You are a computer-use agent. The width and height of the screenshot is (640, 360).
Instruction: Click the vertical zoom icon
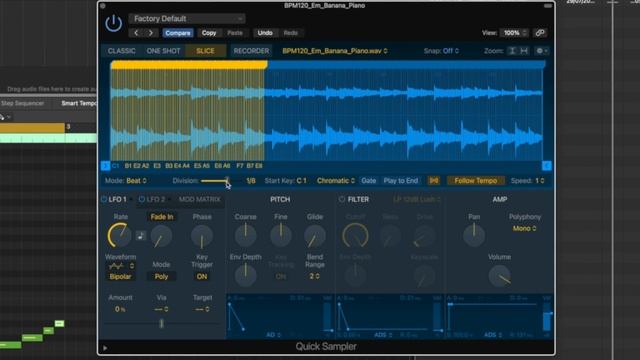click(x=512, y=51)
